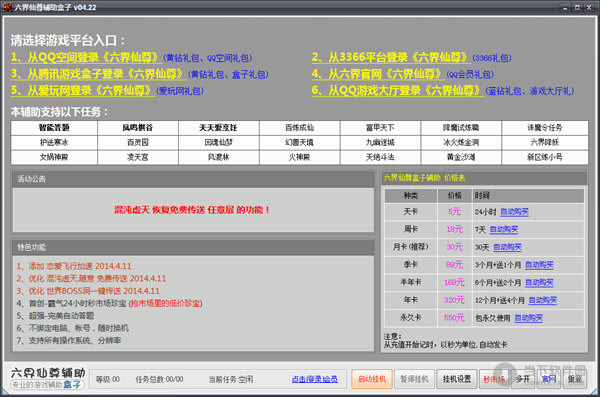Click 自动购买 link for 季卡
This screenshot has width=600, height=397.
tap(539, 265)
